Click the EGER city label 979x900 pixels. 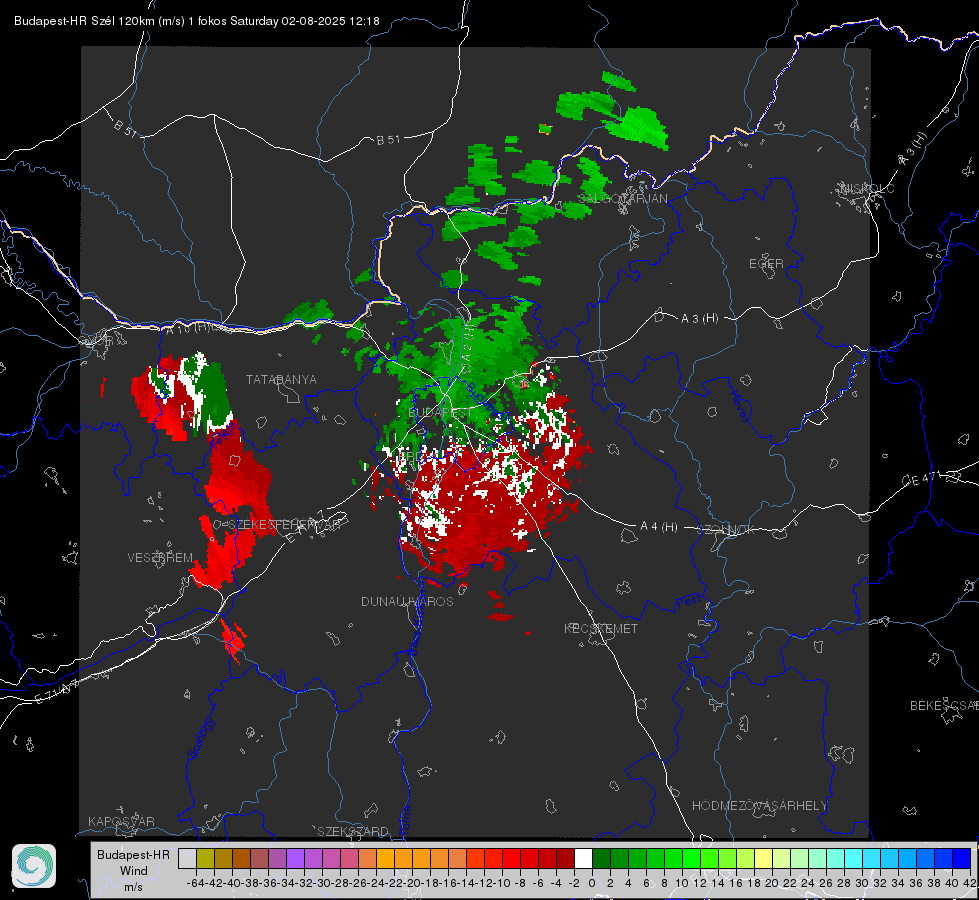point(766,264)
